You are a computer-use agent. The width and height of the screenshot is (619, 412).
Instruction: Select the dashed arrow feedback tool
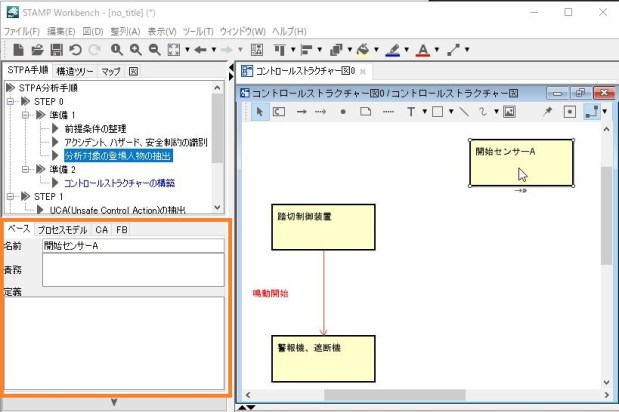pyautogui.click(x=321, y=111)
